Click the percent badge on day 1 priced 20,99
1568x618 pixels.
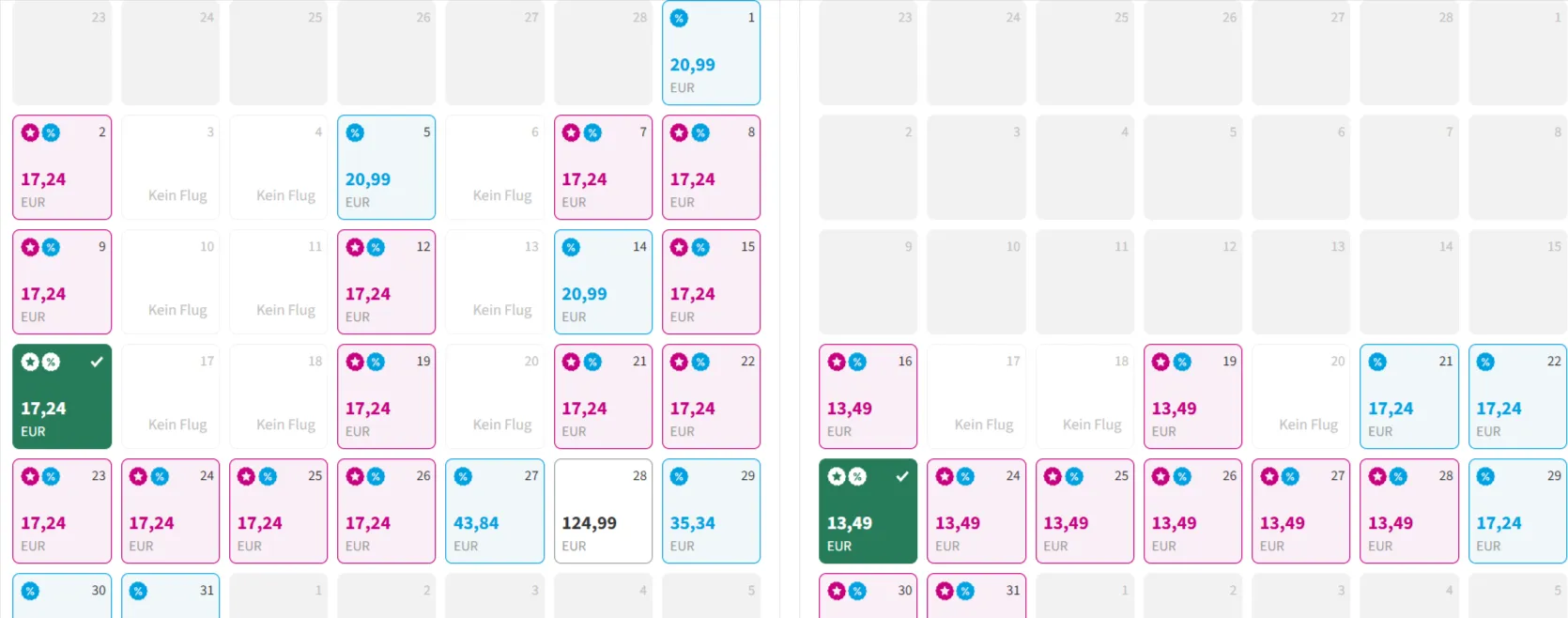click(x=679, y=17)
